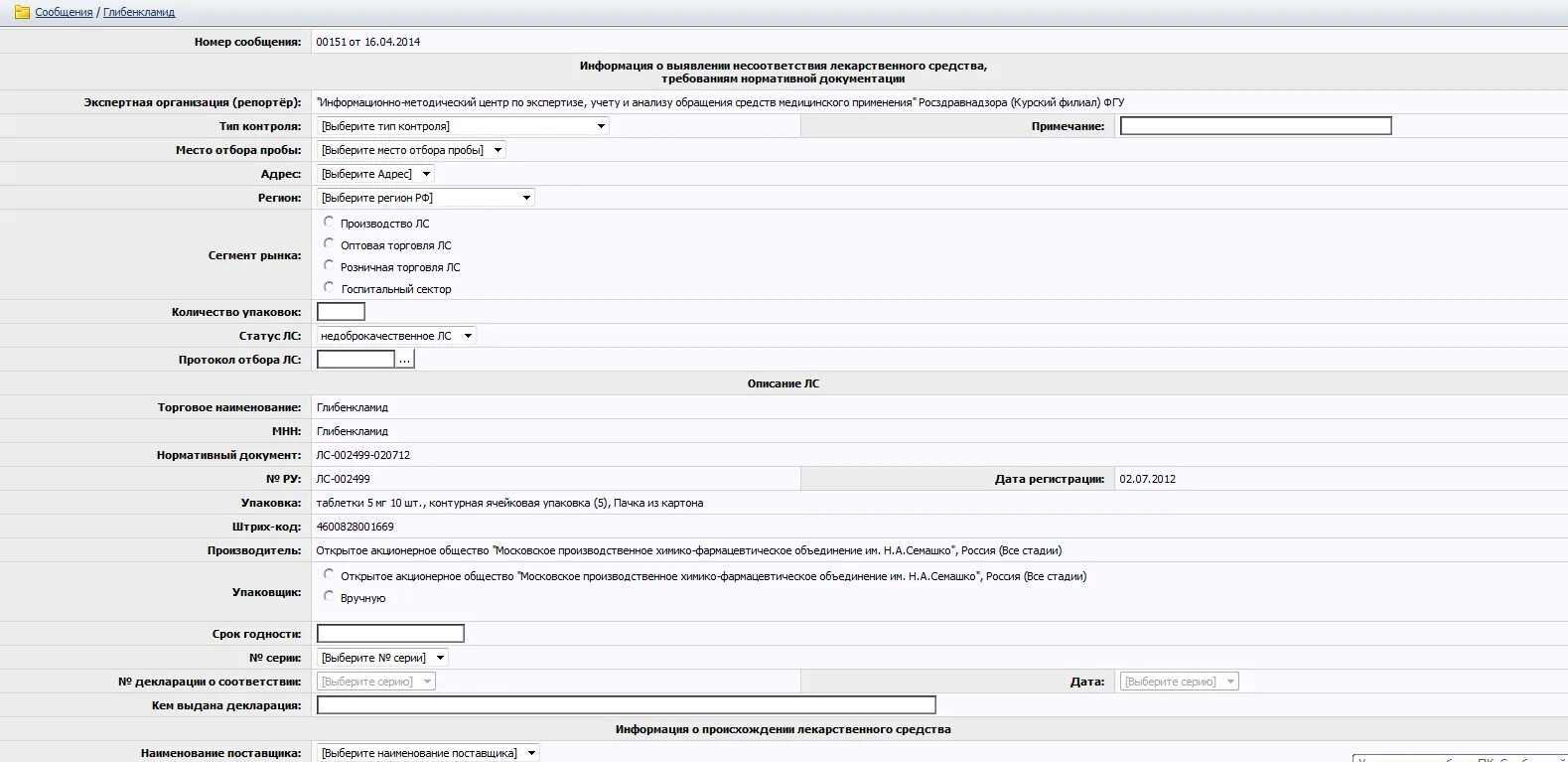Select Оптовая торговля ЛС radio button
This screenshot has height=762, width=1568.
[329, 243]
